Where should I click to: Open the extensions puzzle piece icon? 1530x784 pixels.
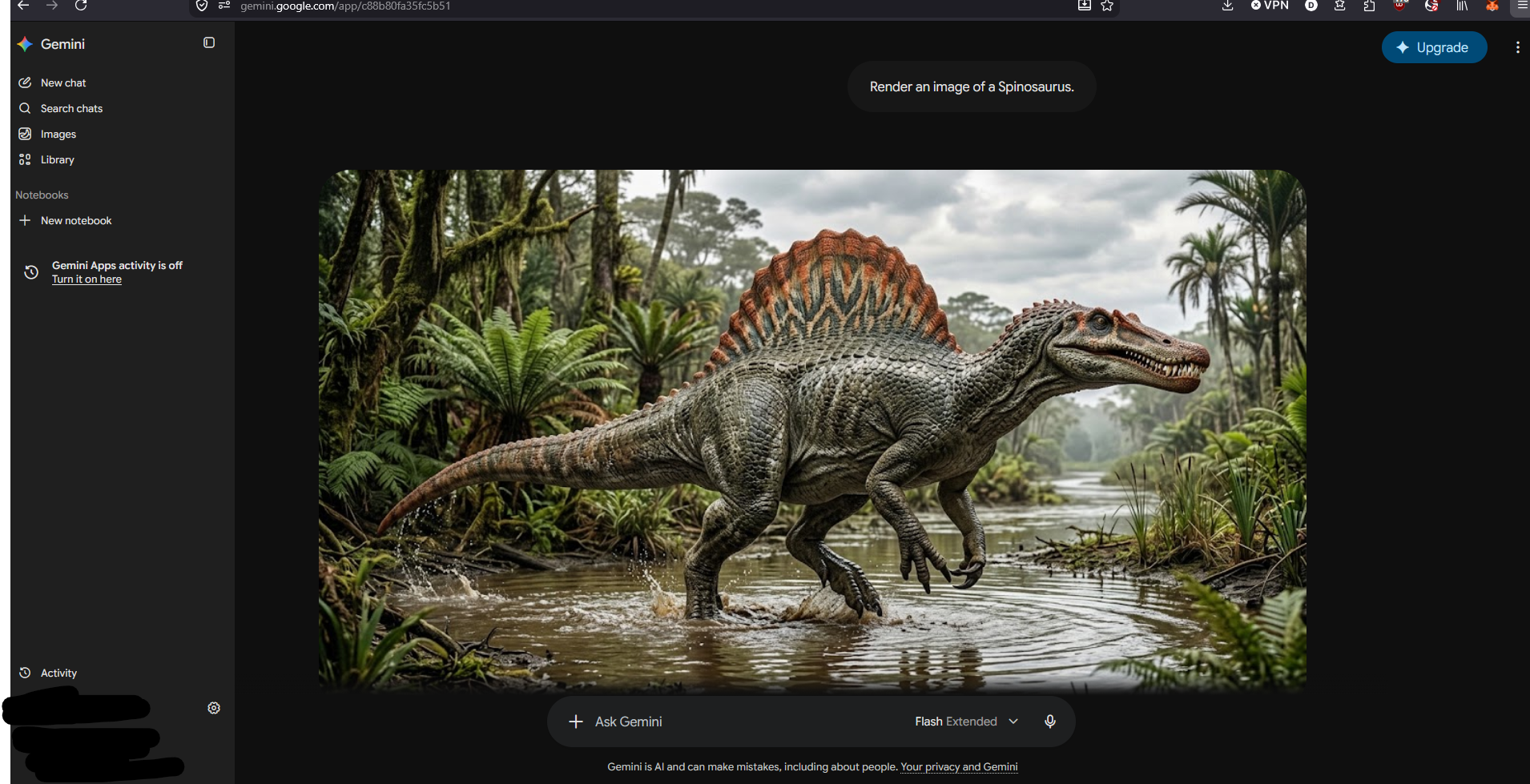pos(1369,6)
